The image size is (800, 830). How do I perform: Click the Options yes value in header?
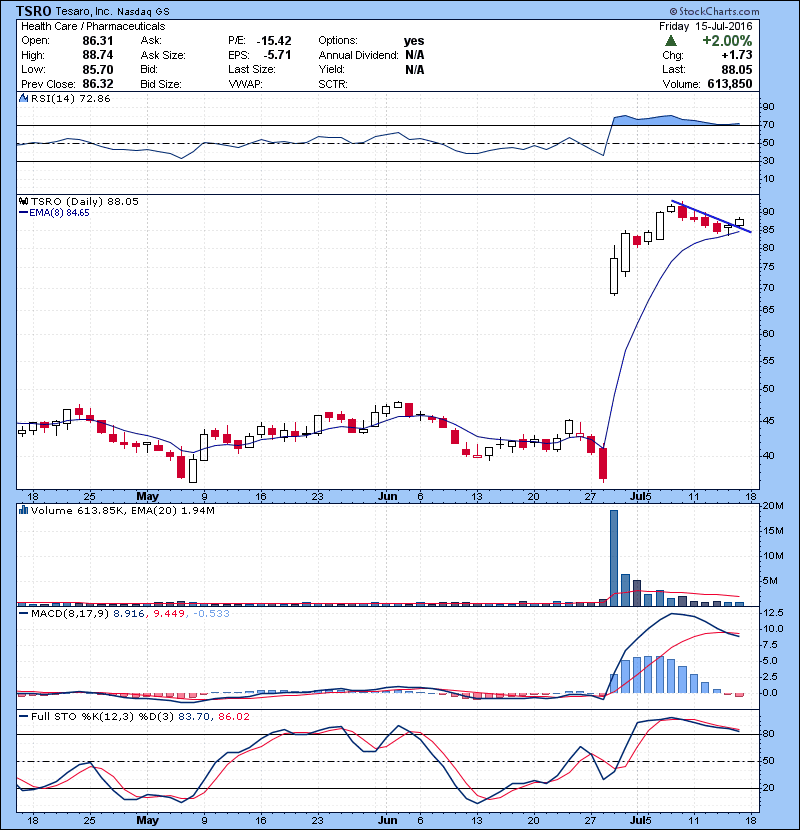[x=414, y=41]
